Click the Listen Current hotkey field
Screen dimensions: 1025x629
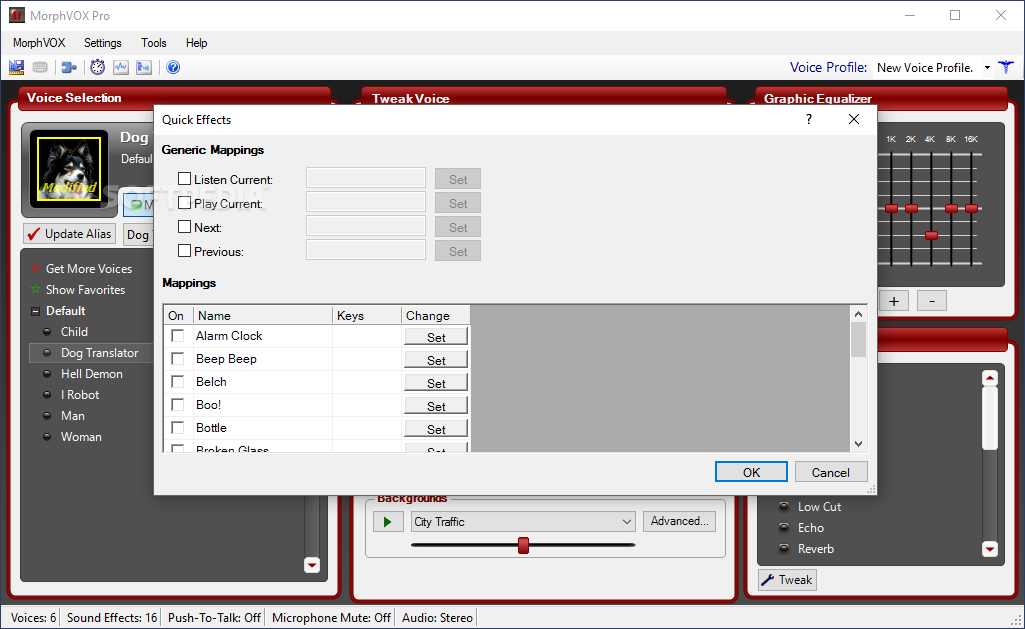point(366,178)
